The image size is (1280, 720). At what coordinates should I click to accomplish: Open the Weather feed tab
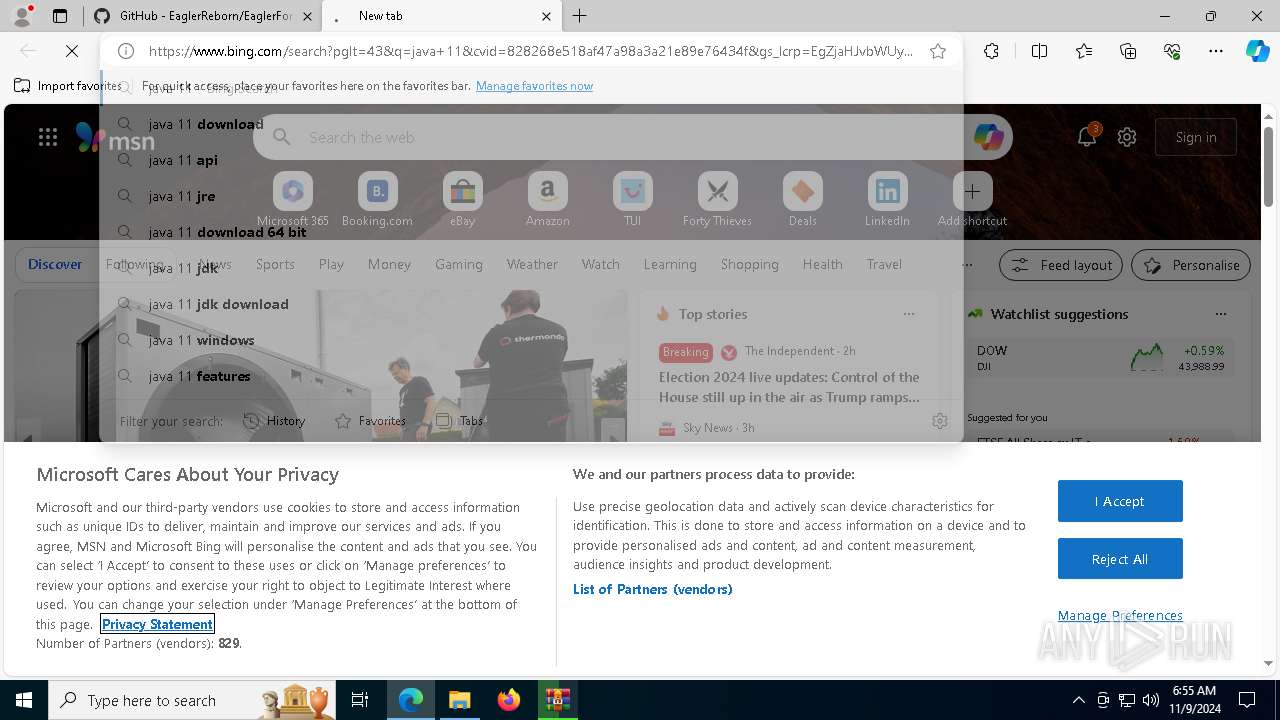[532, 264]
